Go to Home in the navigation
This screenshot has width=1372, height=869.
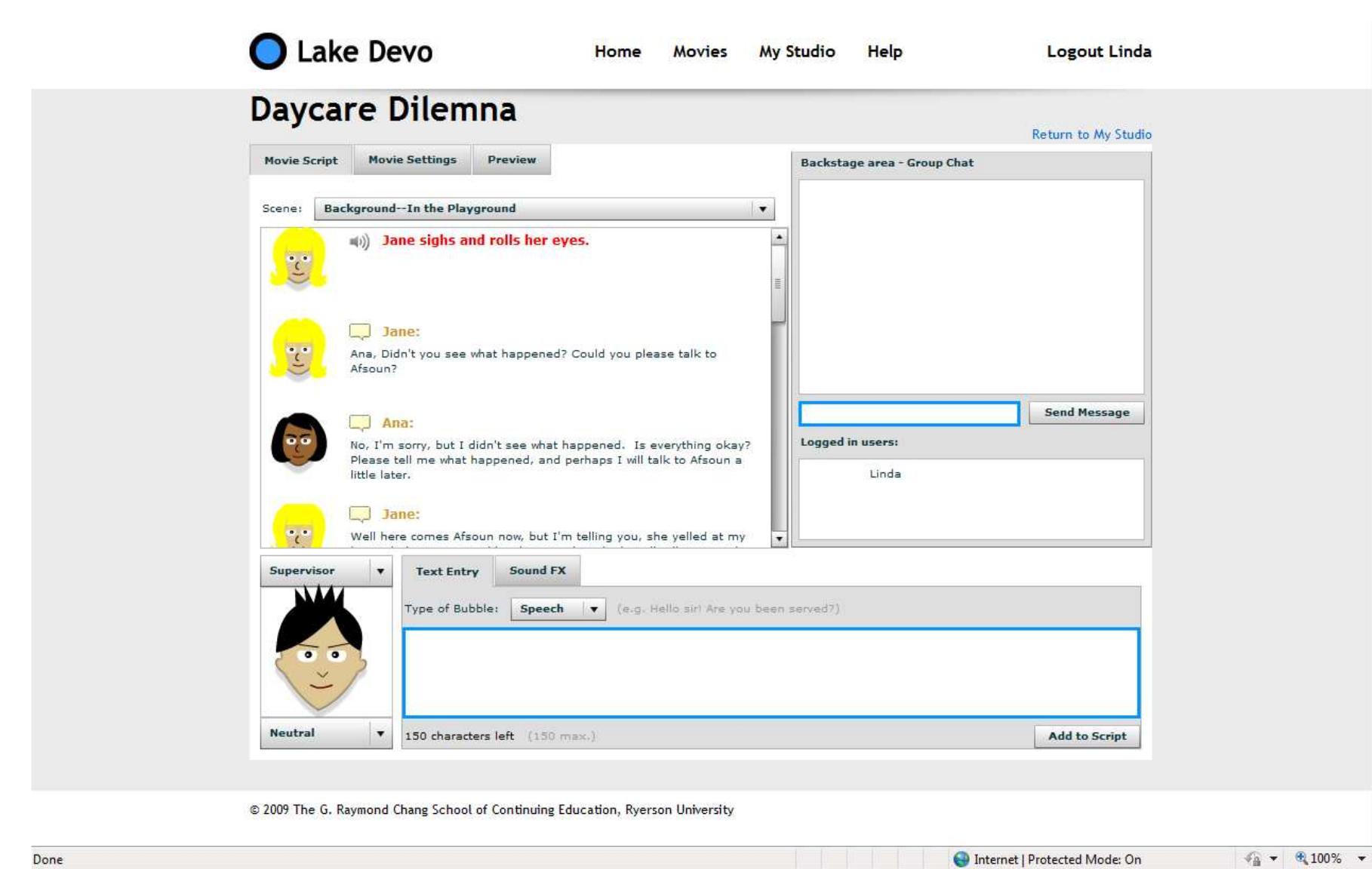[617, 51]
